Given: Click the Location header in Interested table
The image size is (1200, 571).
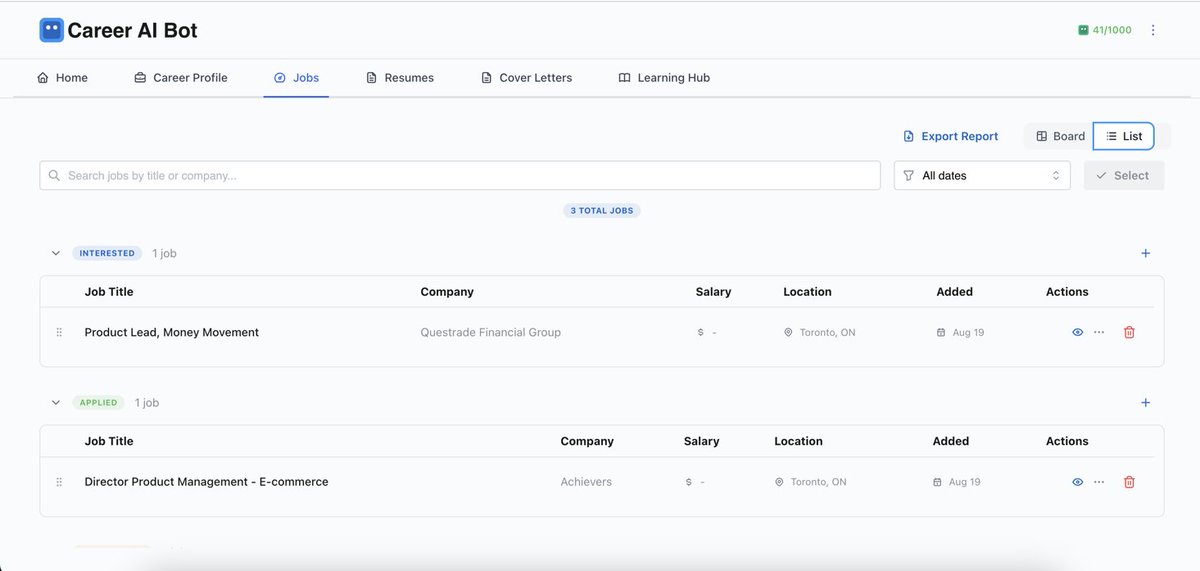Looking at the screenshot, I should [x=808, y=292].
